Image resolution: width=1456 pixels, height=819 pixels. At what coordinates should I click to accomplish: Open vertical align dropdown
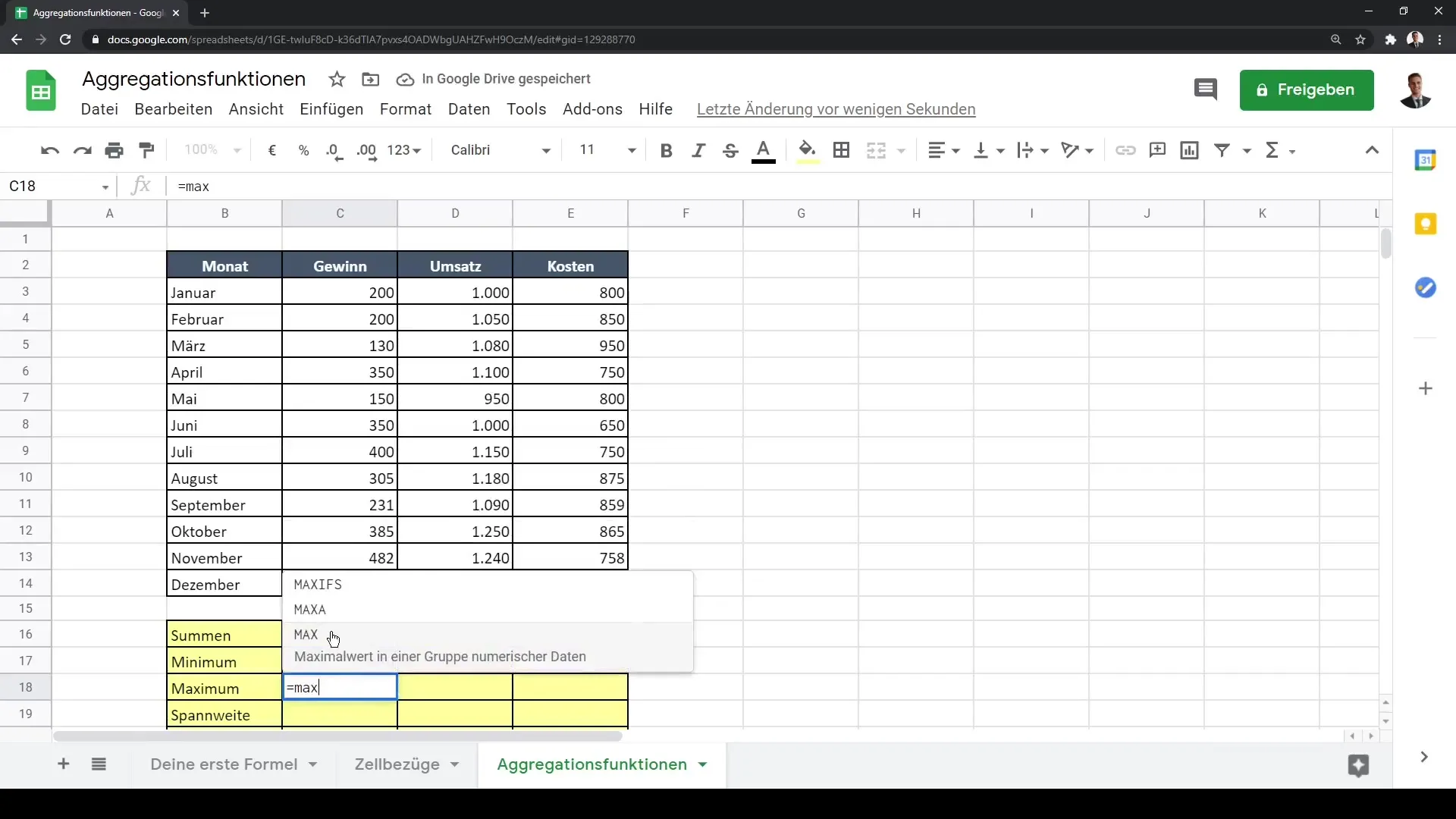tap(989, 150)
